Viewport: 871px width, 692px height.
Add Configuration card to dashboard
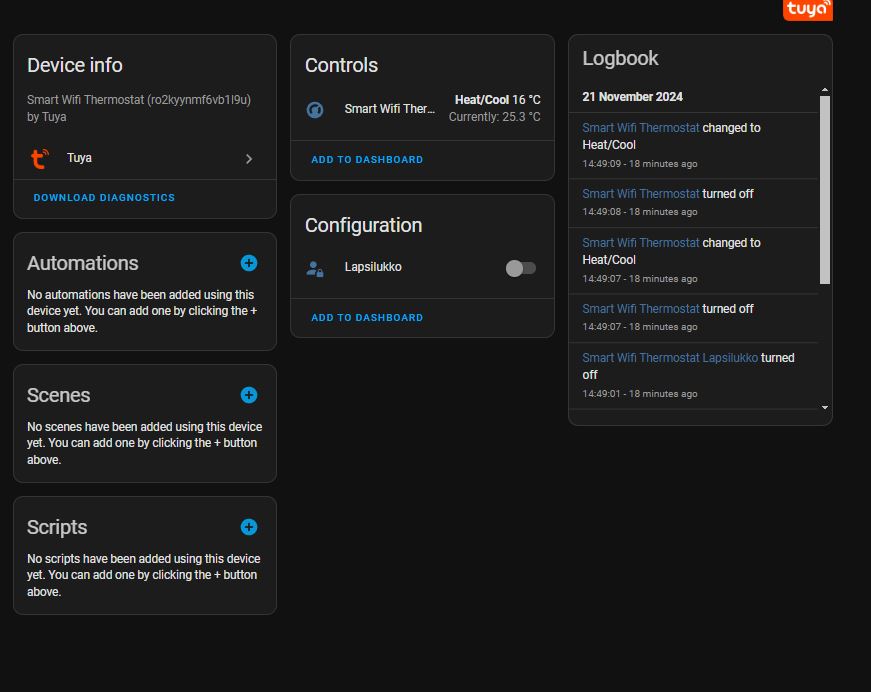(367, 318)
